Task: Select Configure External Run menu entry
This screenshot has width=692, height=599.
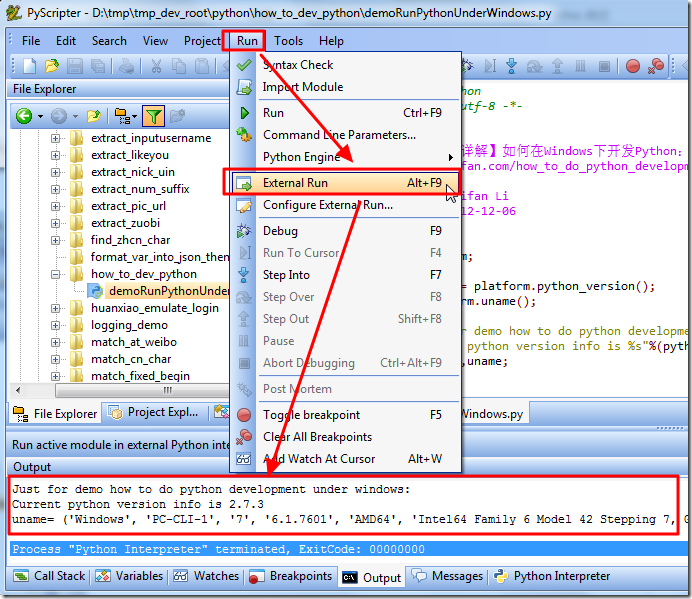Action: tap(327, 205)
